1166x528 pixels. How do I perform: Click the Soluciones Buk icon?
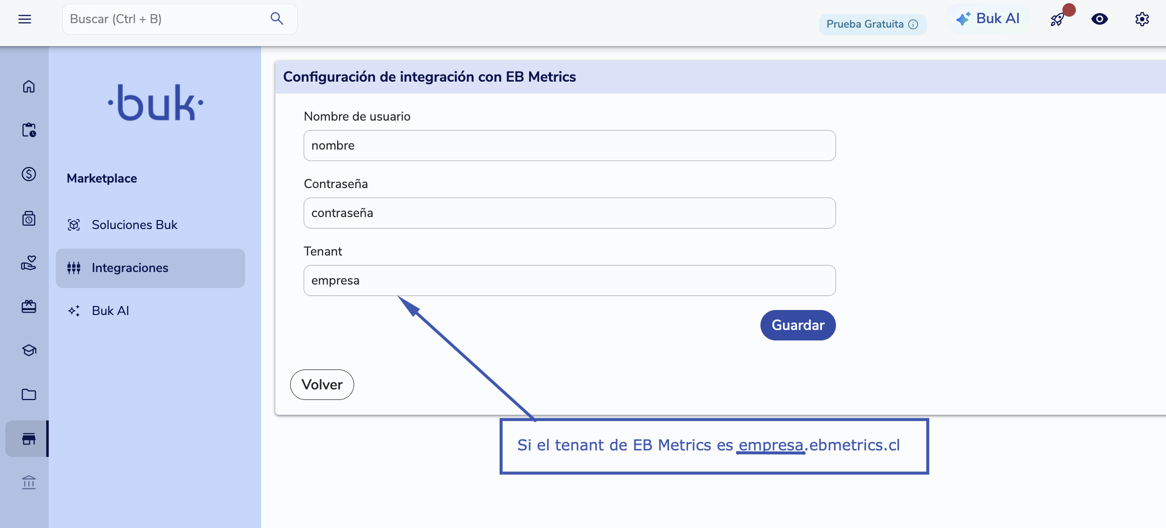[x=74, y=225]
